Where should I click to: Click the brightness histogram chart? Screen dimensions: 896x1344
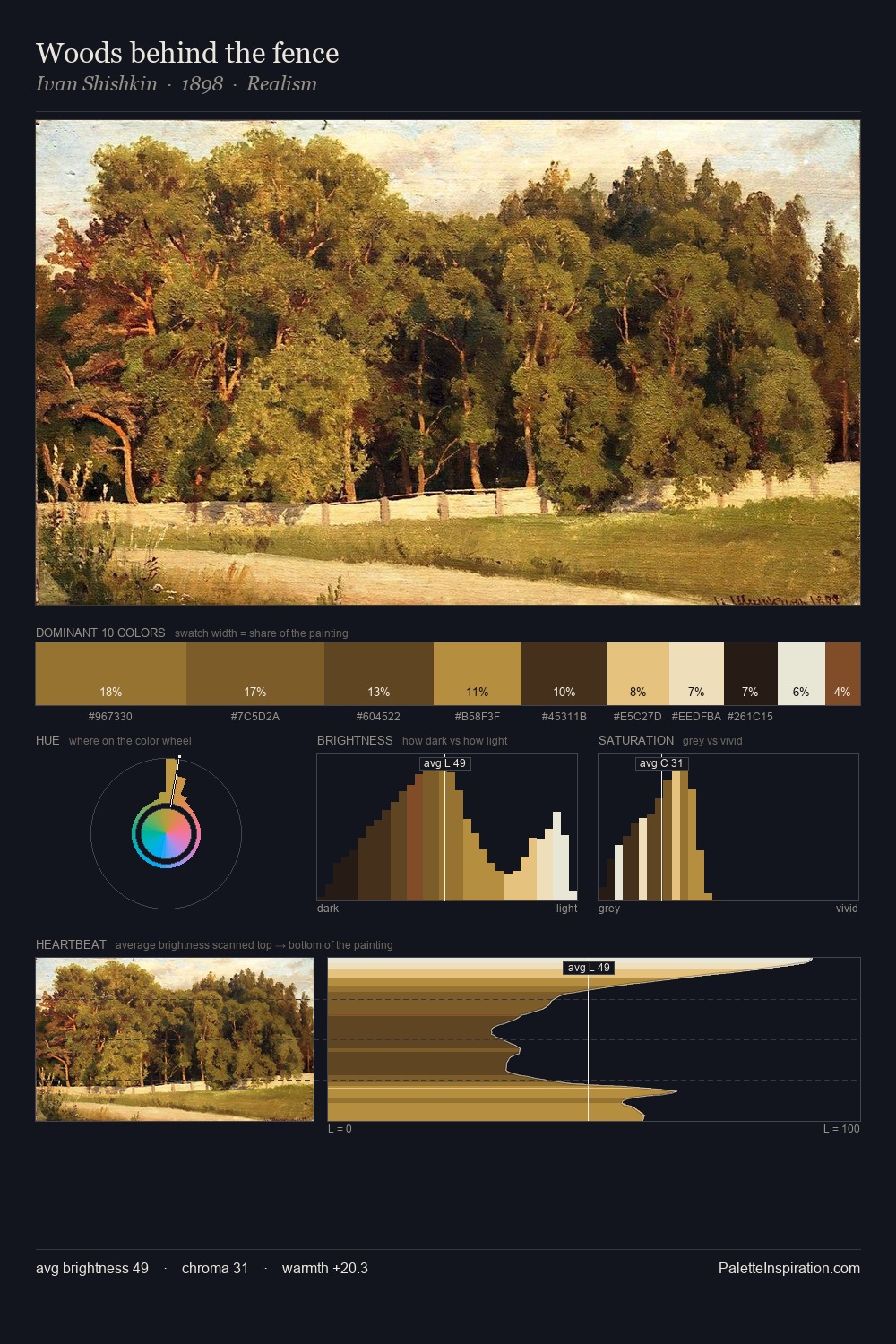pyautogui.click(x=447, y=827)
